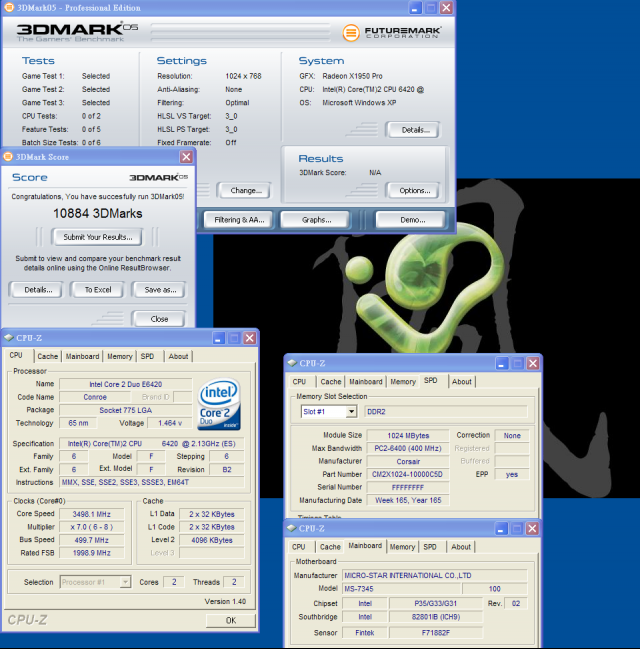Click the Futuremark orange logo icon
The height and width of the screenshot is (649, 640).
(x=351, y=33)
